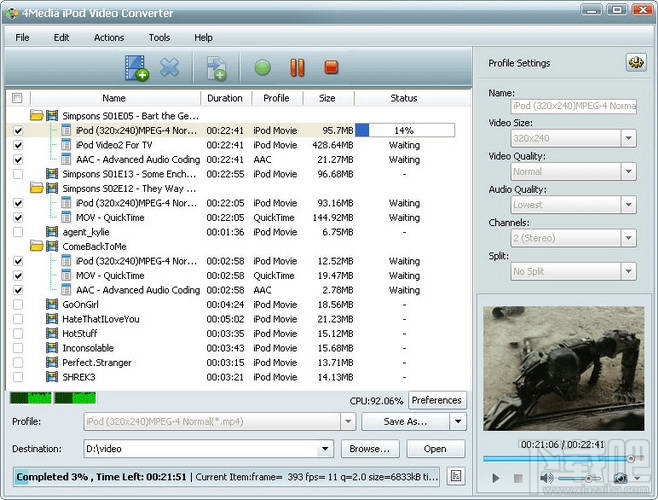The height and width of the screenshot is (500, 658).
Task: Open the Profile Settings gear icon
Action: click(x=635, y=63)
